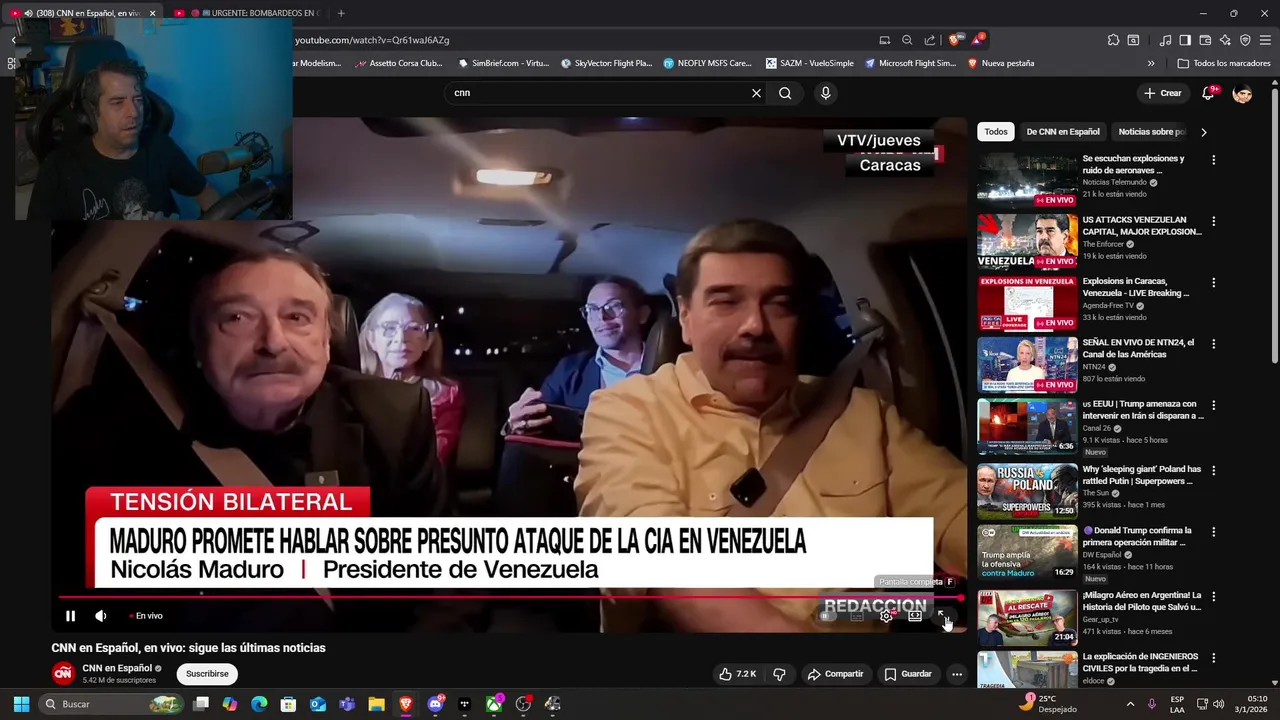This screenshot has width=1280, height=720.
Task: Toggle the autoplay switch in player
Action: tap(826, 616)
